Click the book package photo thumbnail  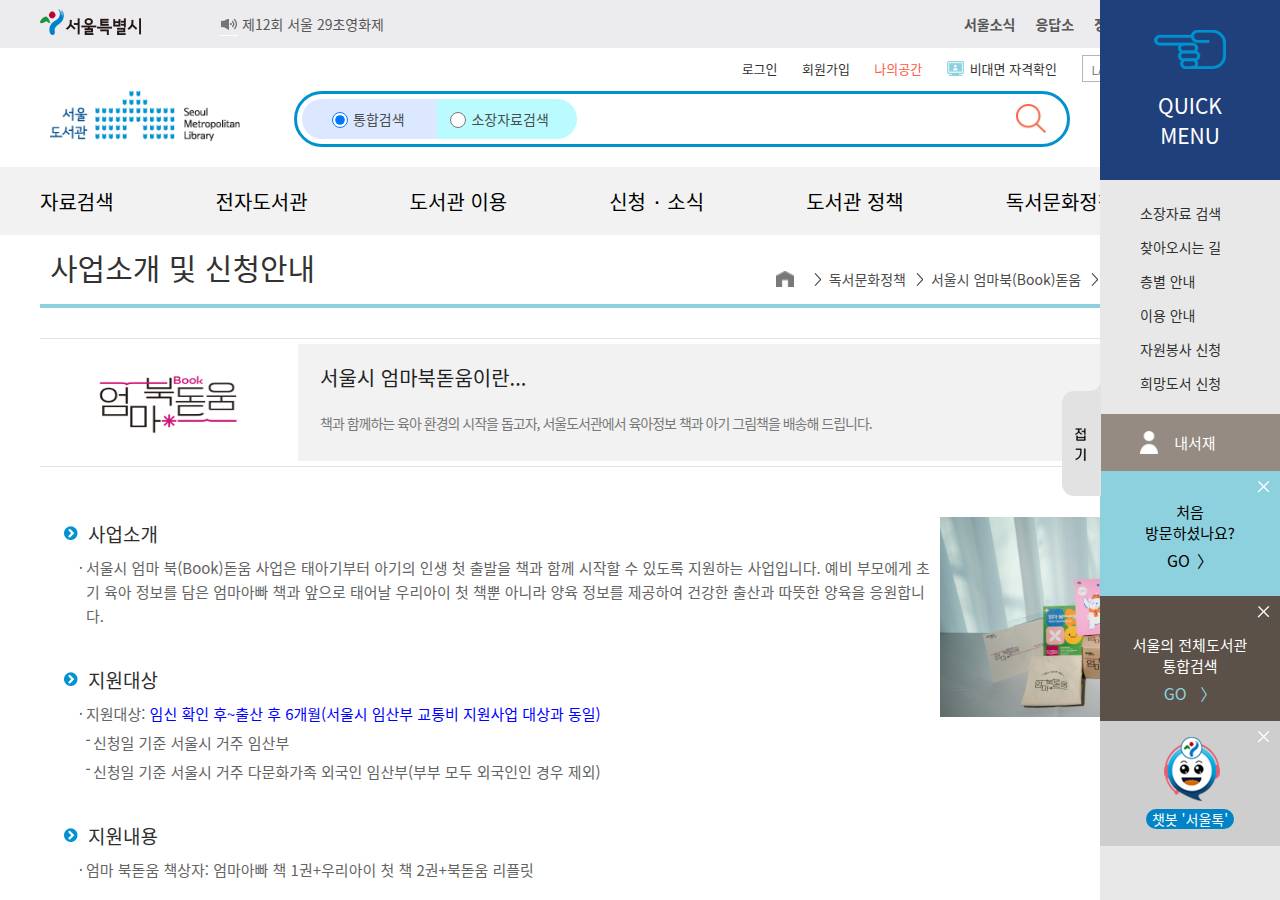pyautogui.click(x=1020, y=617)
